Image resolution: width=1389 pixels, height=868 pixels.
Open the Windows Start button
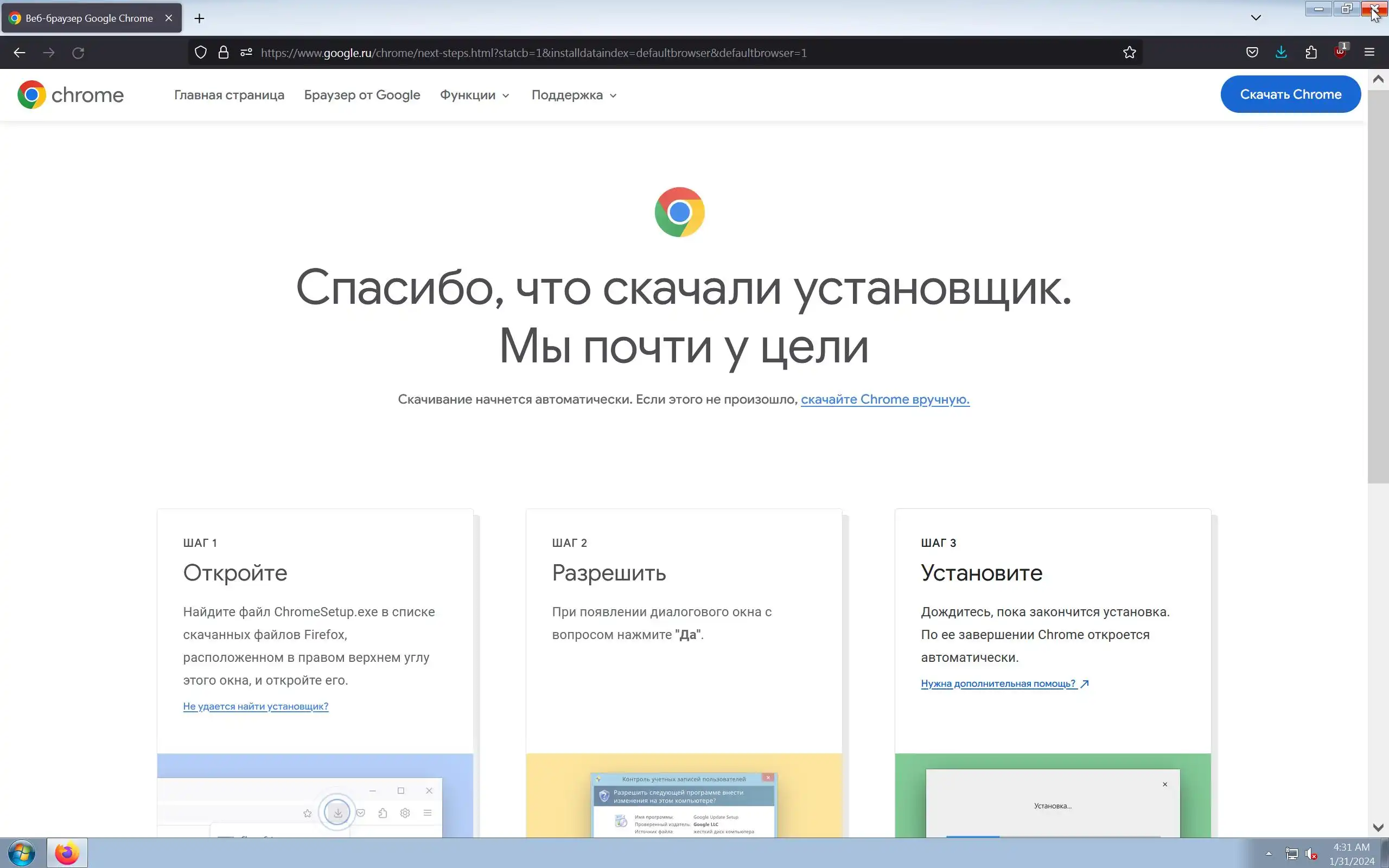pos(21,853)
